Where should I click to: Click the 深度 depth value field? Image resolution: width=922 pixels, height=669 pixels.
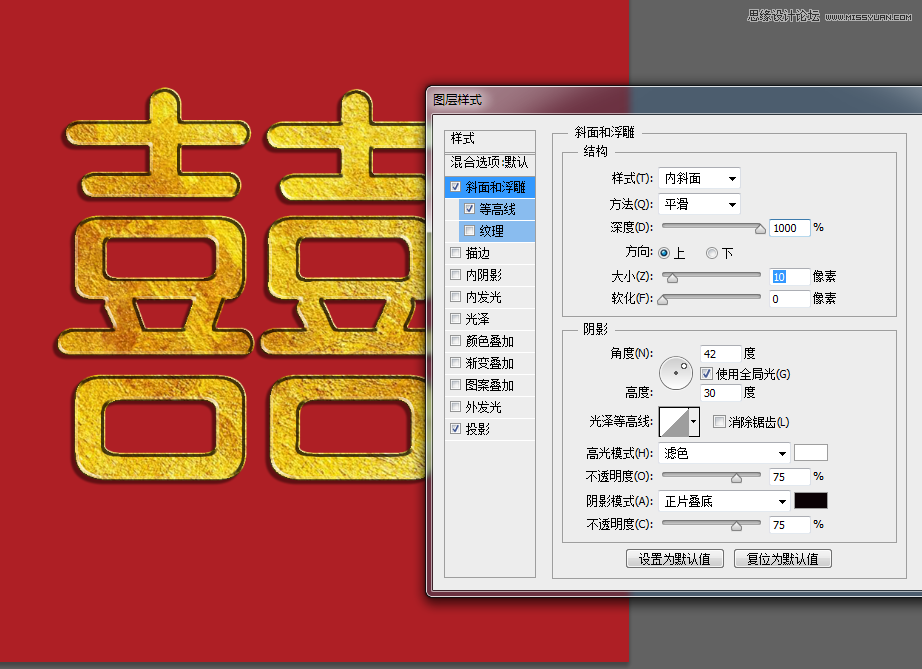tap(790, 228)
